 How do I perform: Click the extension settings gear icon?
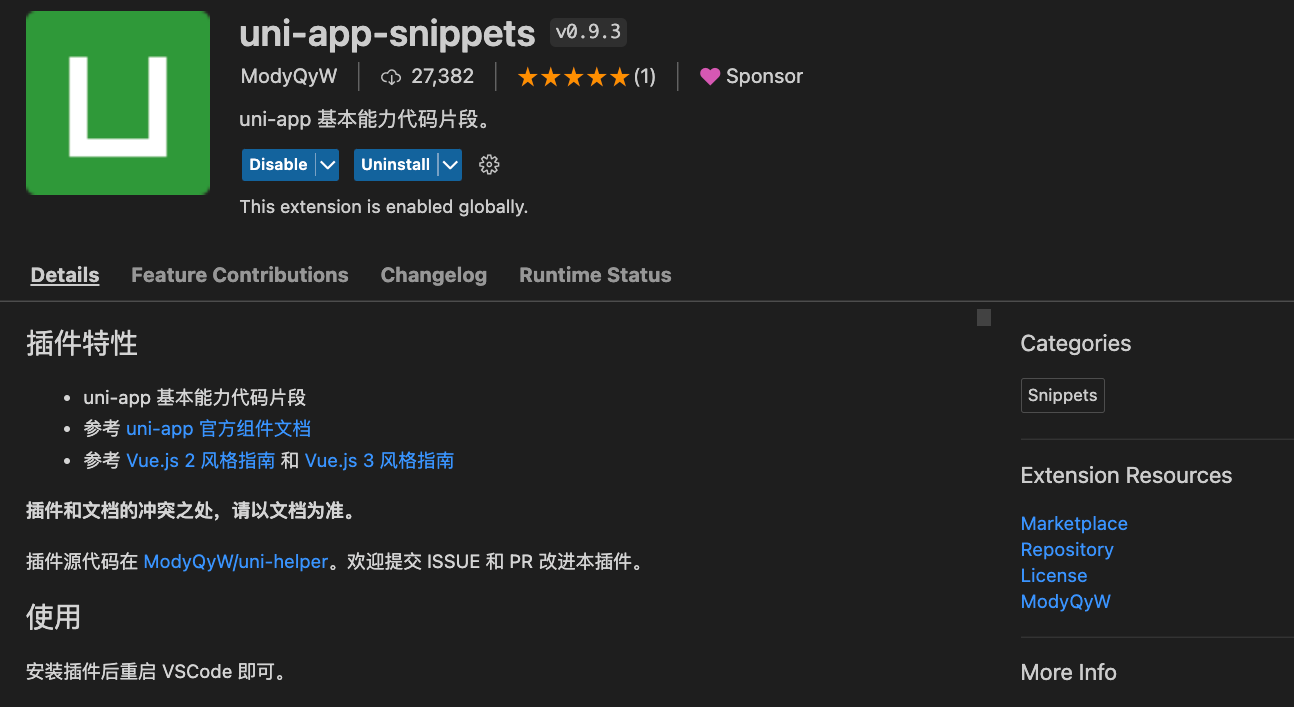click(489, 165)
